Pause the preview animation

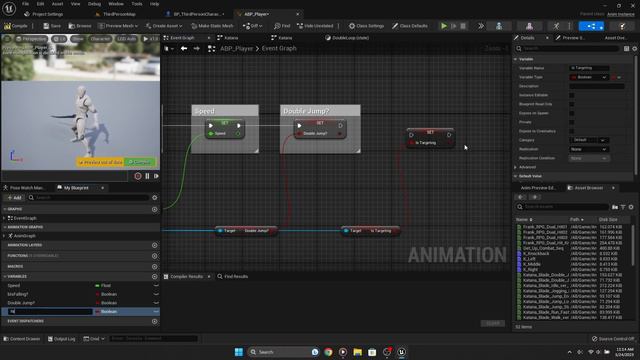point(147,176)
